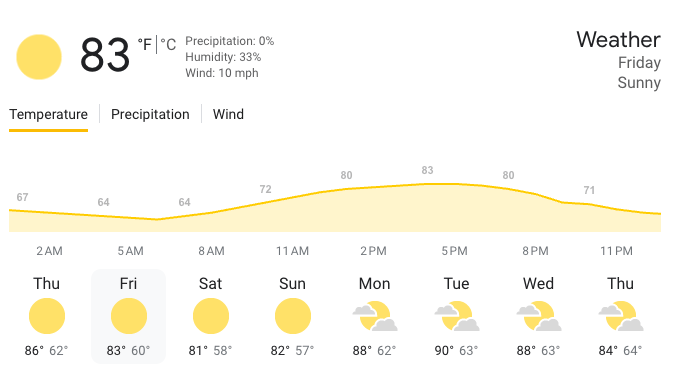673x374 pixels.
Task: Choose Saturday's sunny forecast icon
Action: coord(211,316)
